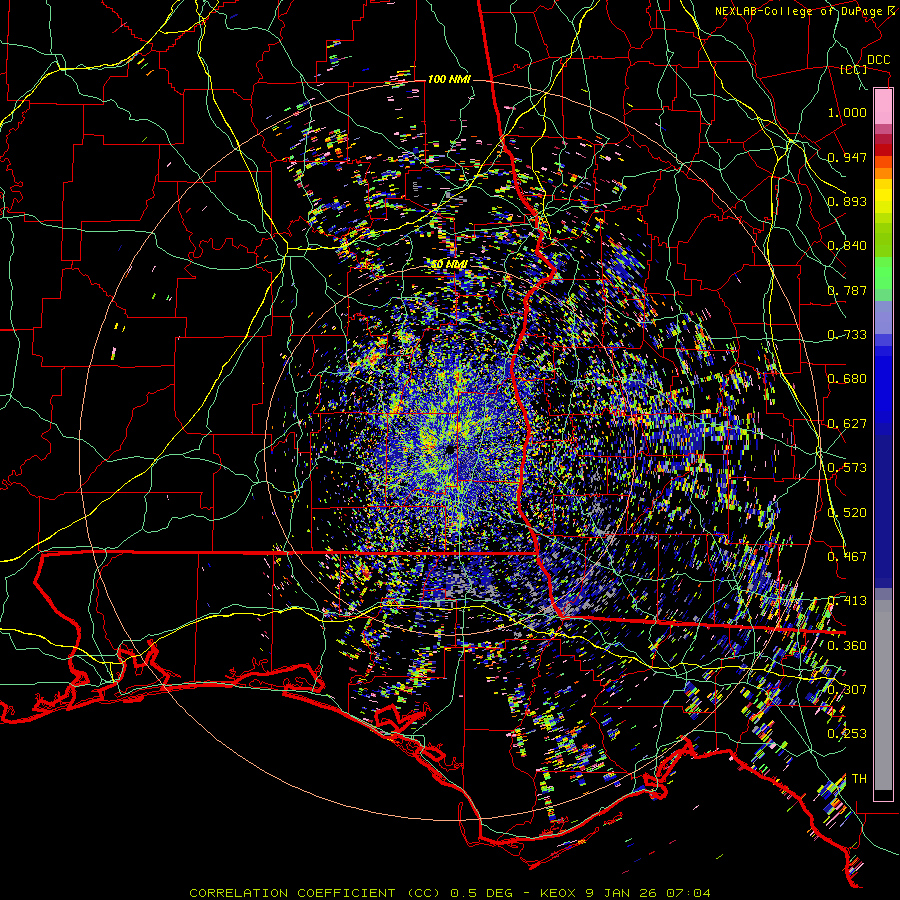Screen dimensions: 900x900
Task: Click the 50 NMI range ring label
Action: tap(449, 264)
